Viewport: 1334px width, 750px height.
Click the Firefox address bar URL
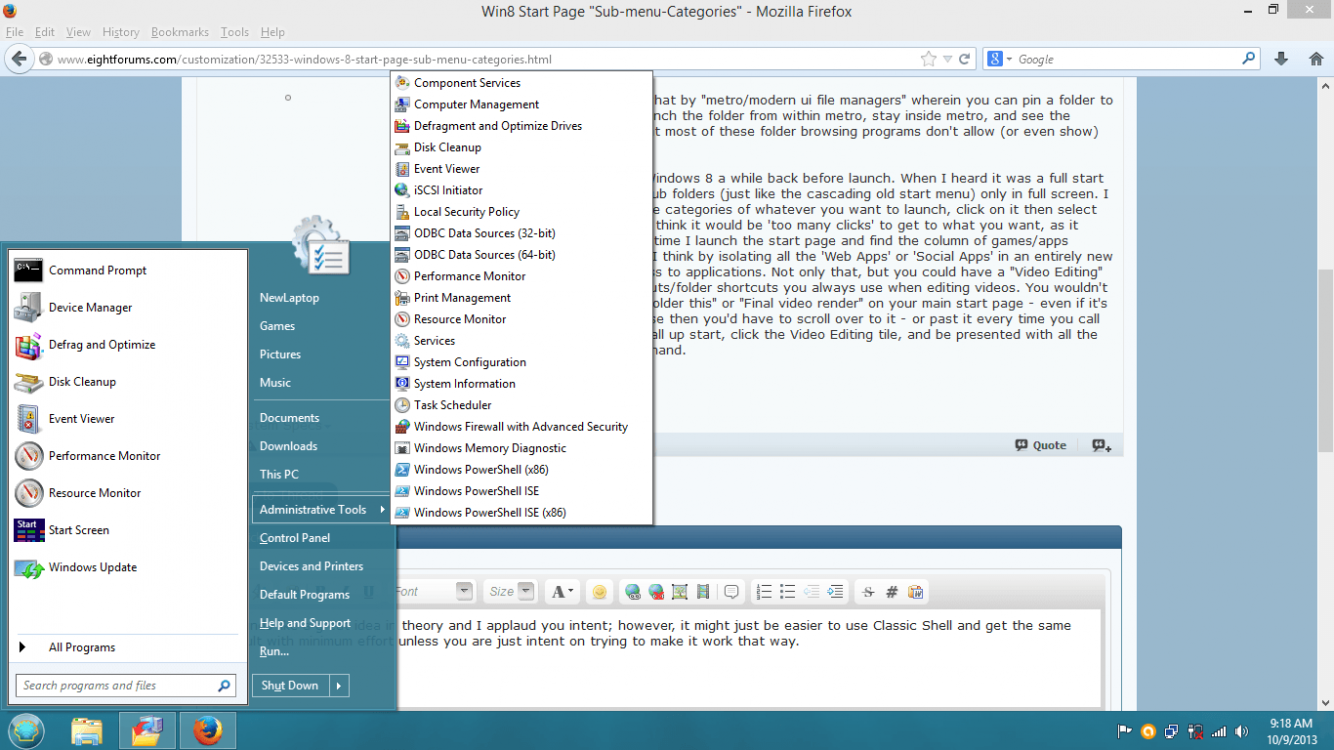tap(304, 59)
